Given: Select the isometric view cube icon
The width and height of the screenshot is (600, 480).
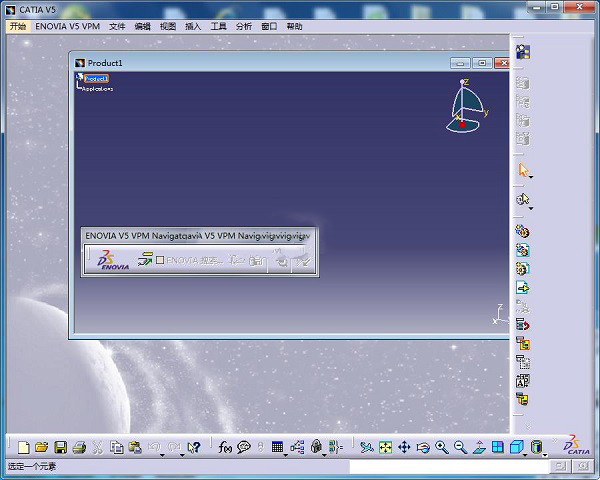Looking at the screenshot, I should click(x=516, y=447).
